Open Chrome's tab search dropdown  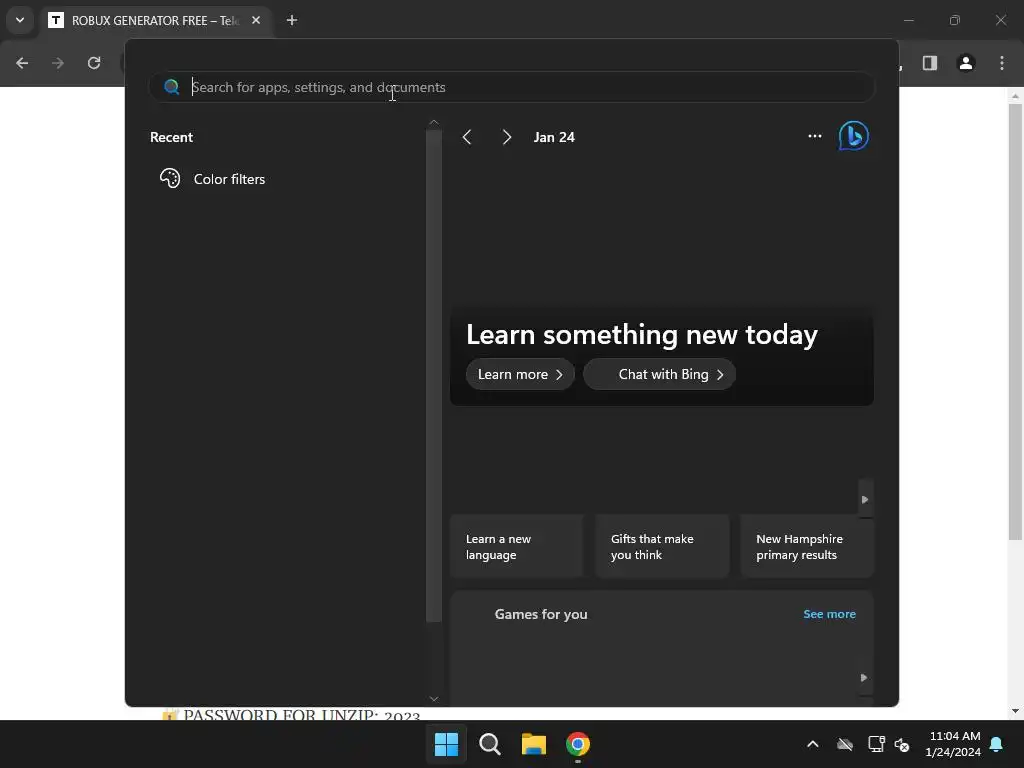20,20
